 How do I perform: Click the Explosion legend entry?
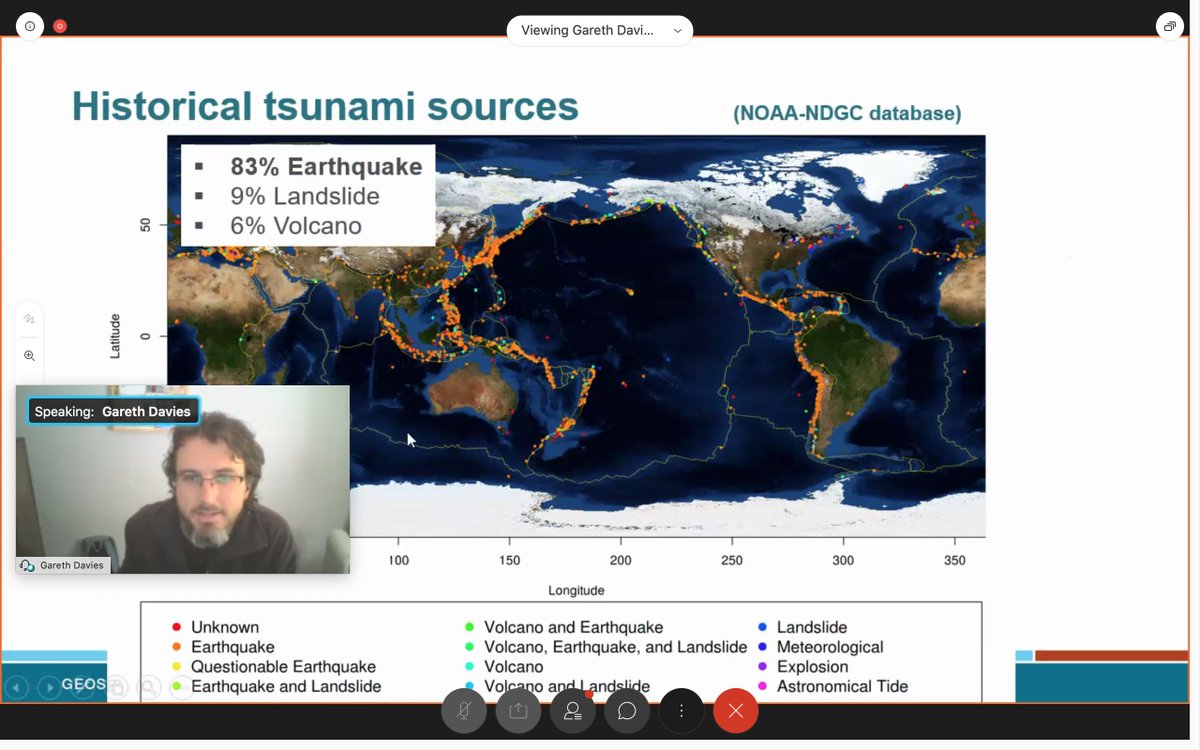[x=802, y=666]
